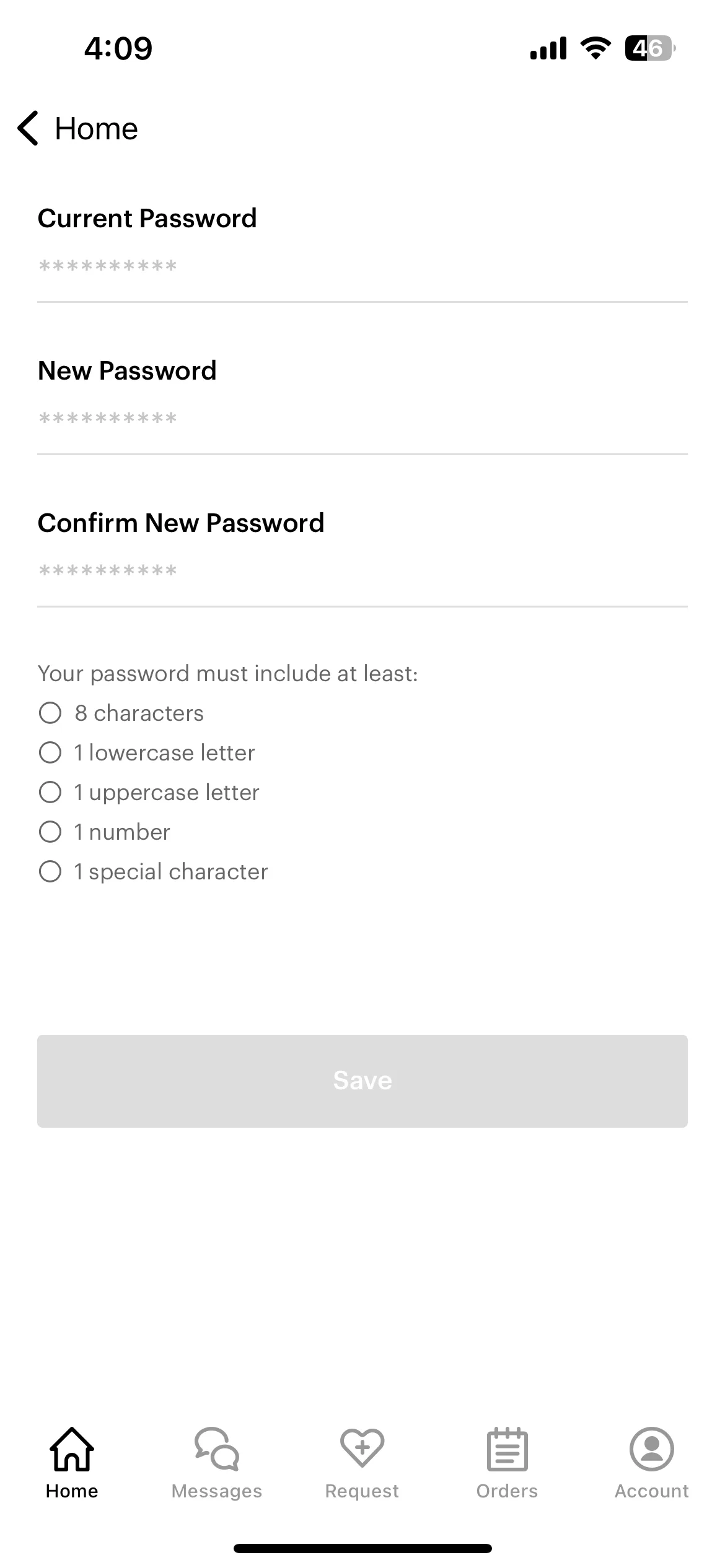Image resolution: width=725 pixels, height=1568 pixels.
Task: Tap the battery indicator in status bar
Action: [x=650, y=48]
